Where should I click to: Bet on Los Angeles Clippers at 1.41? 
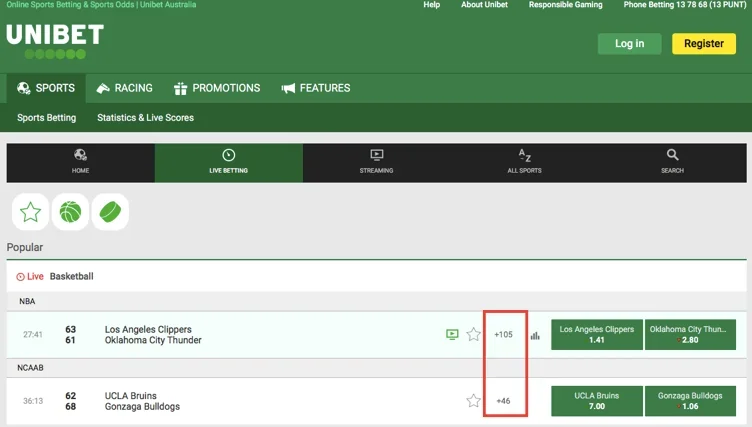click(597, 334)
